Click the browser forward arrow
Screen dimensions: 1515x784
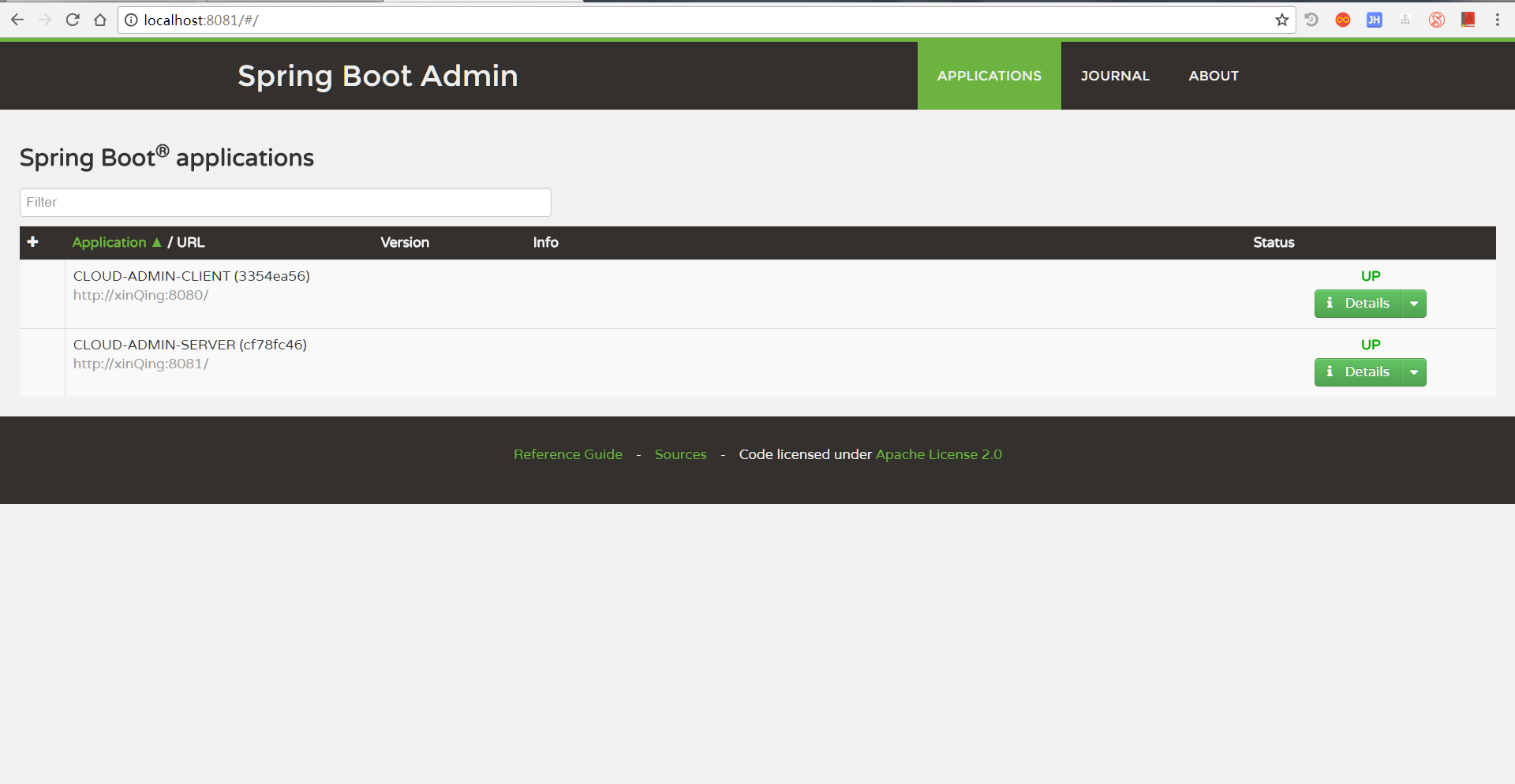(x=45, y=20)
